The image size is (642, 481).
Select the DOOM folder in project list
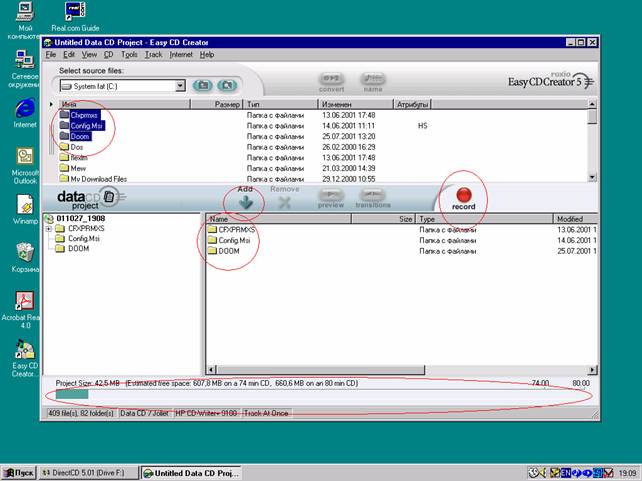[228, 251]
